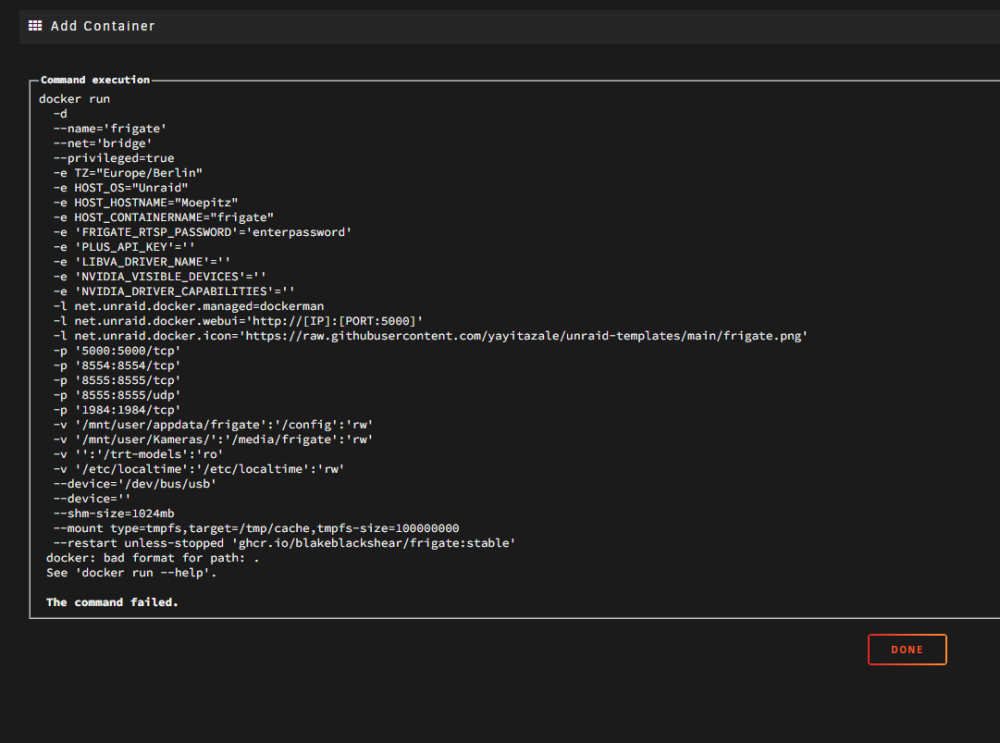1000x743 pixels.
Task: Click the See 'docker run --help' line
Action: pos(131,573)
